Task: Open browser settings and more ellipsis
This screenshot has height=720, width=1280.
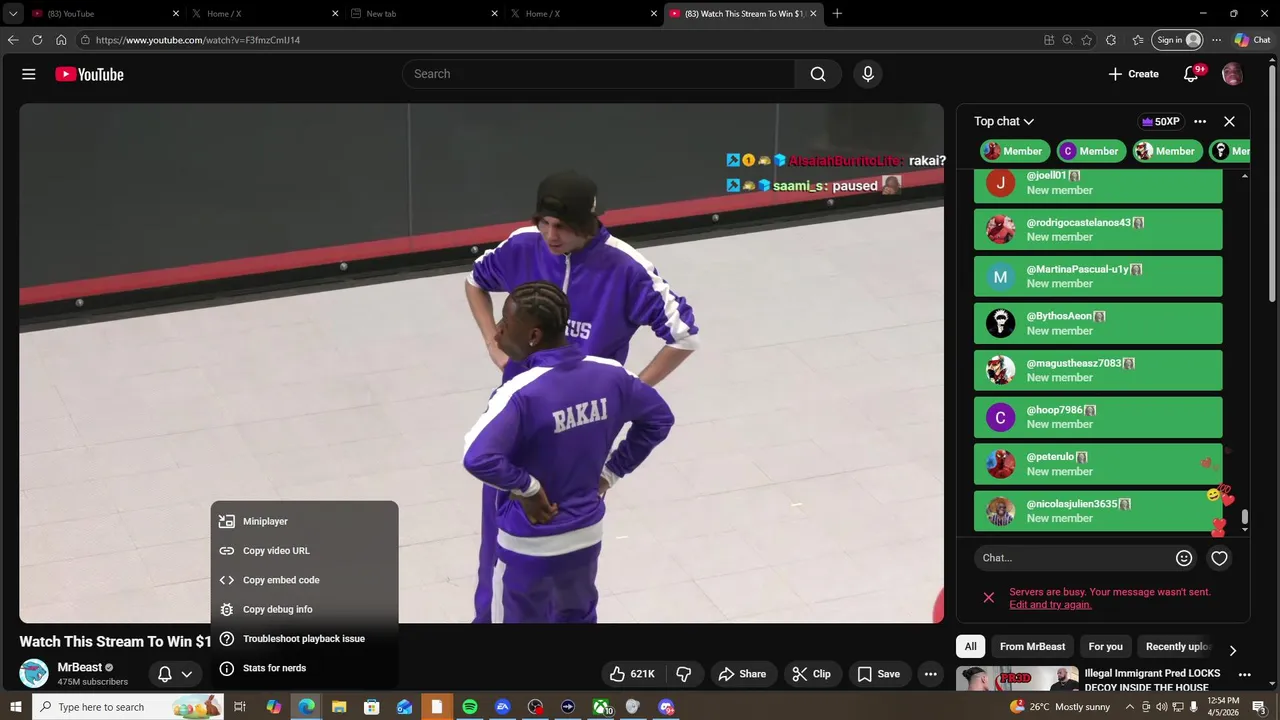Action: point(1216,40)
